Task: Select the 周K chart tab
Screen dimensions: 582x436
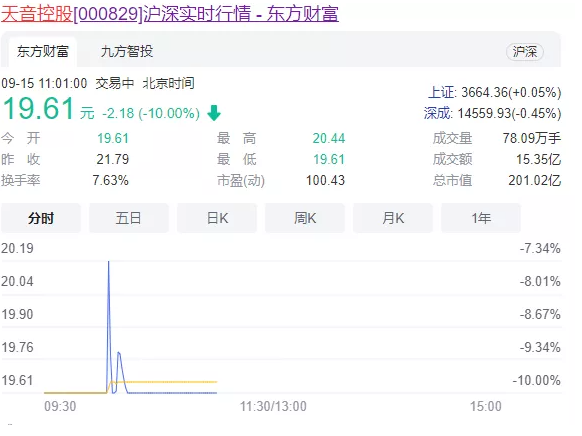Action: coord(305,218)
